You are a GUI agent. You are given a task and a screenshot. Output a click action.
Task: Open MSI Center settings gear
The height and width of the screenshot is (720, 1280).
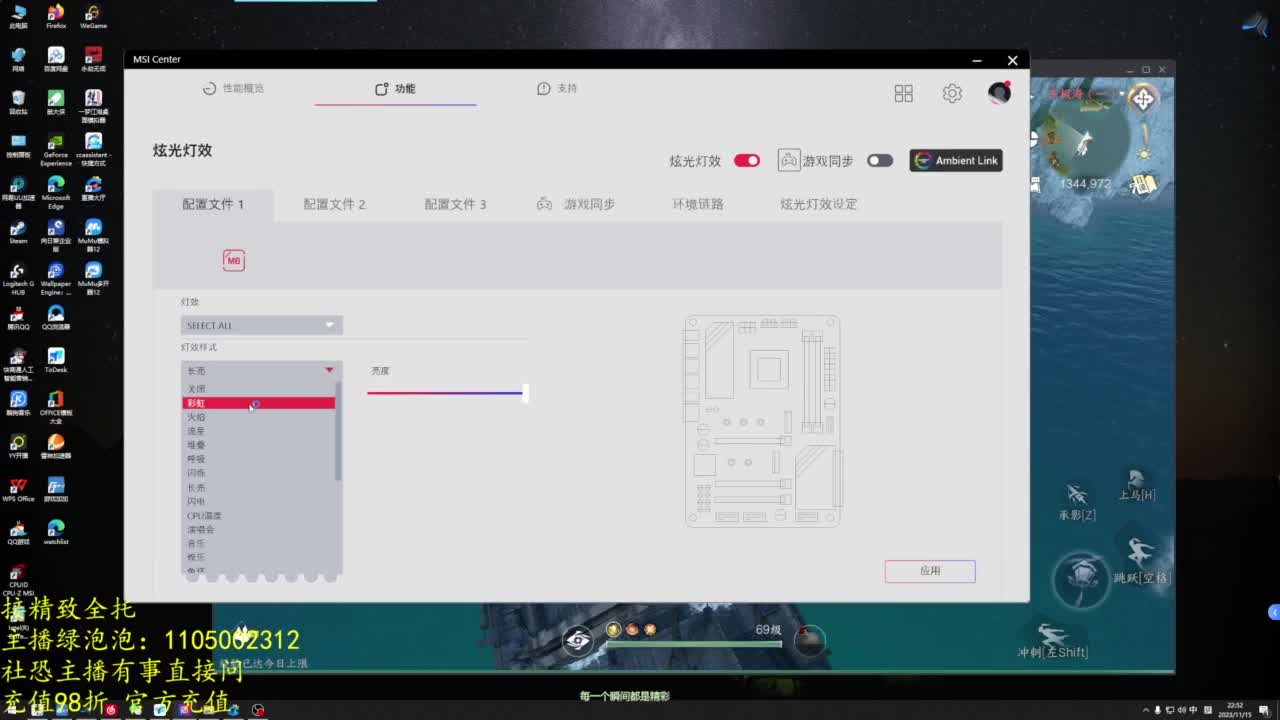pyautogui.click(x=951, y=93)
